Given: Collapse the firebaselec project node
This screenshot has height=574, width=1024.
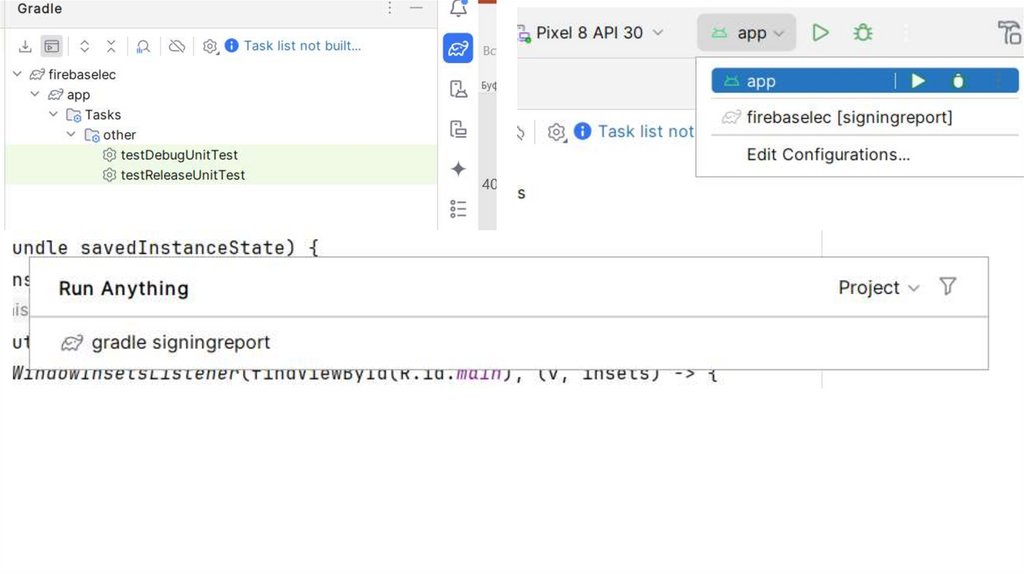Looking at the screenshot, I should [18, 74].
